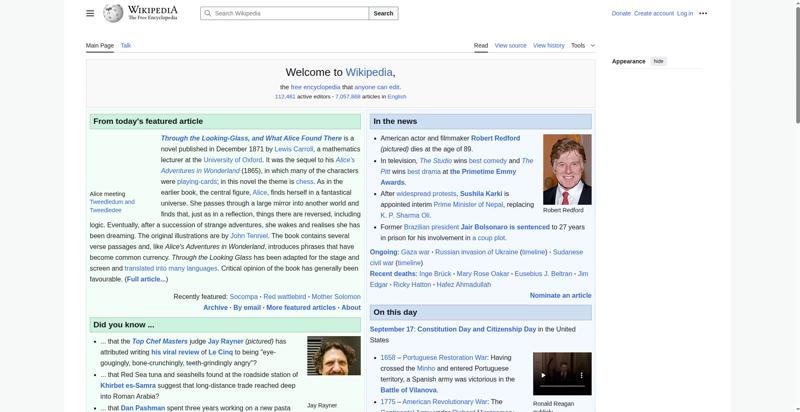
Task: Switch to the Talk tab
Action: tap(126, 45)
